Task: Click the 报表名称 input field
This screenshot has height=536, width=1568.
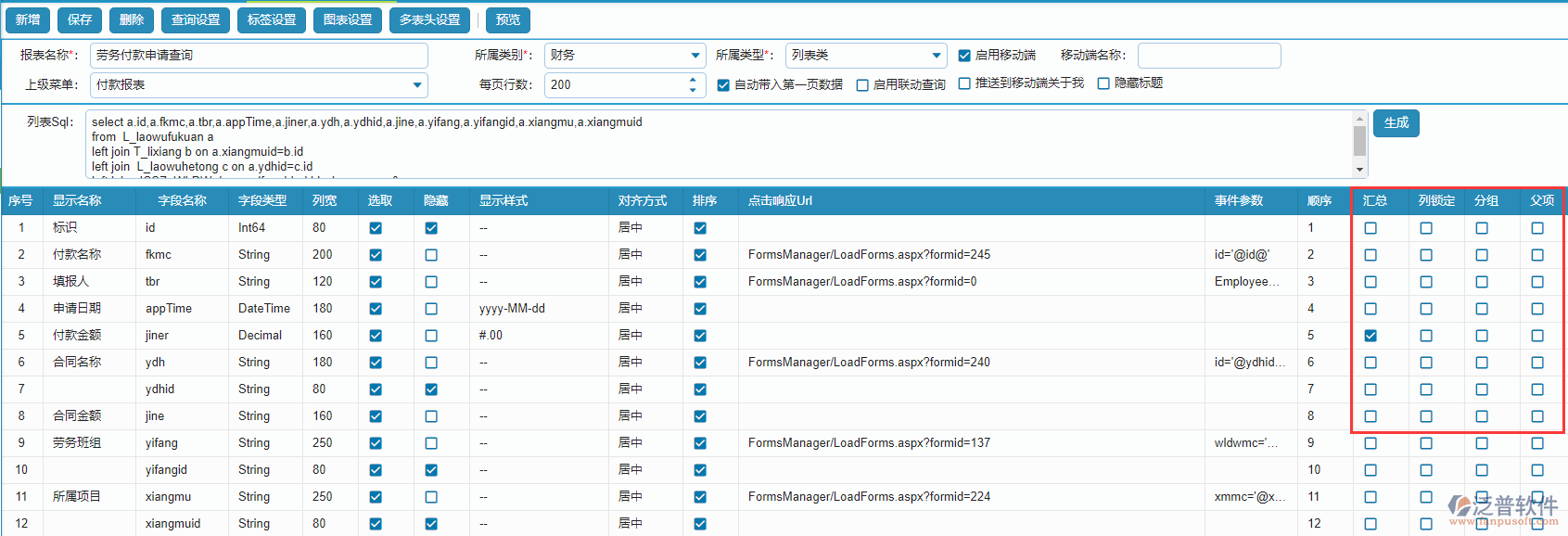Action: 259,56
